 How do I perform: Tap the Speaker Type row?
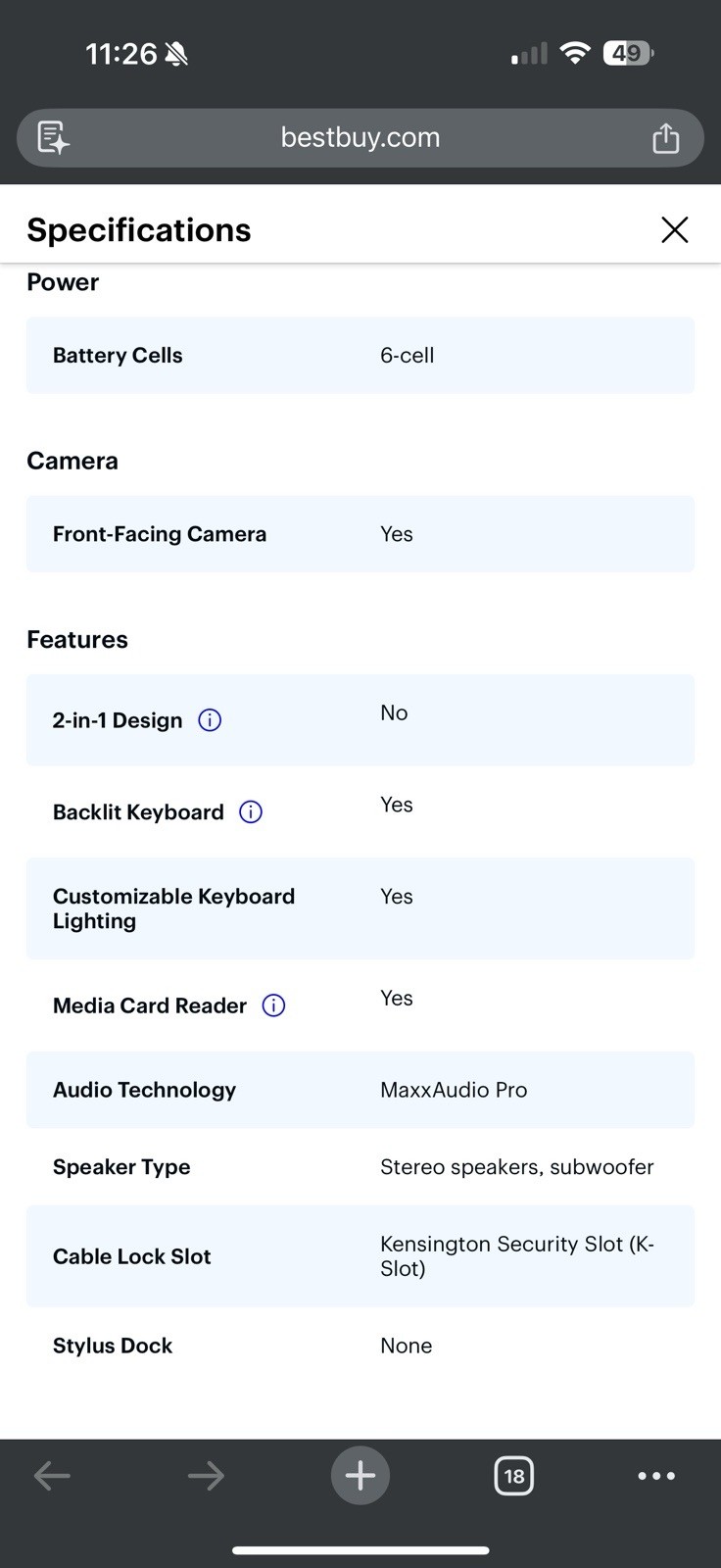360,1167
